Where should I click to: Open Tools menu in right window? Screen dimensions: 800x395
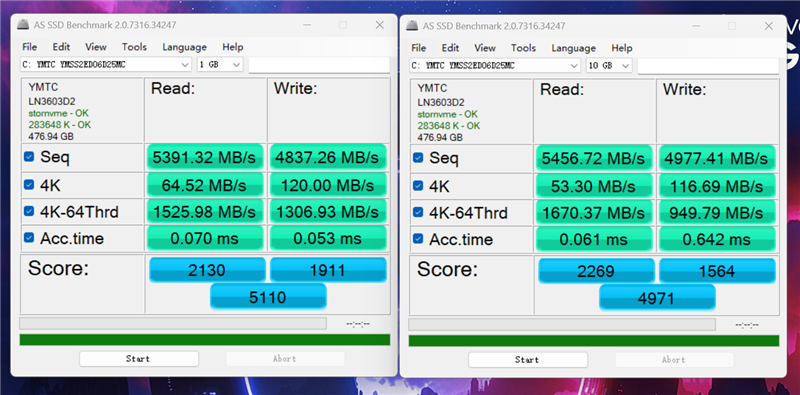[x=523, y=48]
